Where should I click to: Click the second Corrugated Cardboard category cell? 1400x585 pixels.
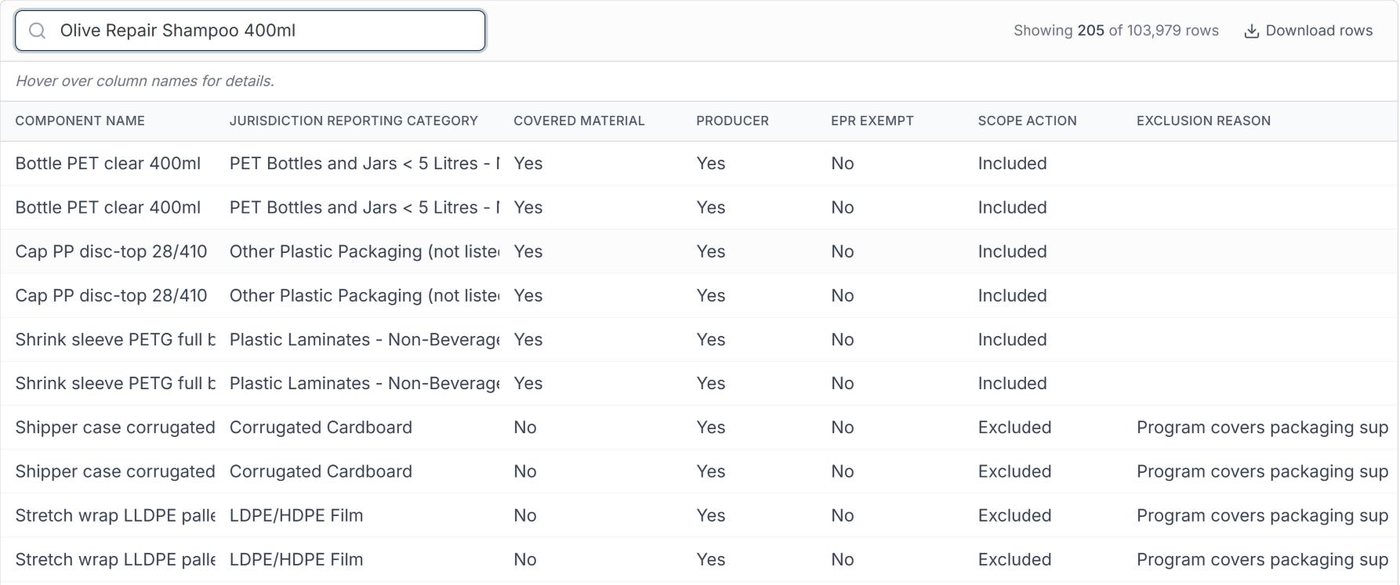click(x=321, y=472)
